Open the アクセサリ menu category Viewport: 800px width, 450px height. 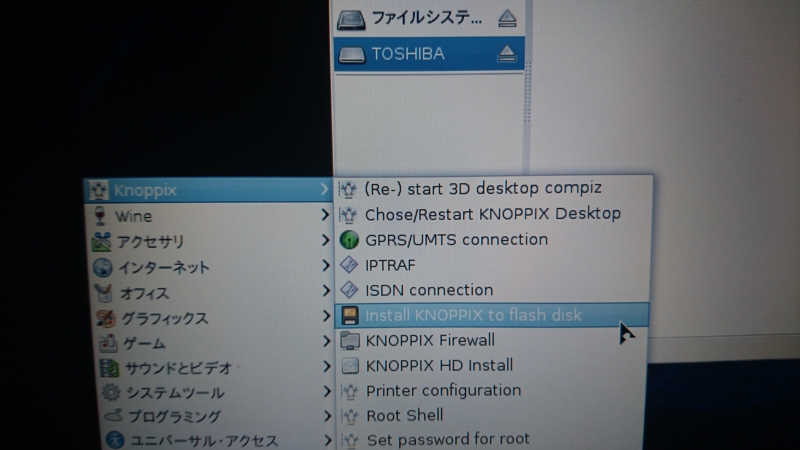pos(211,241)
